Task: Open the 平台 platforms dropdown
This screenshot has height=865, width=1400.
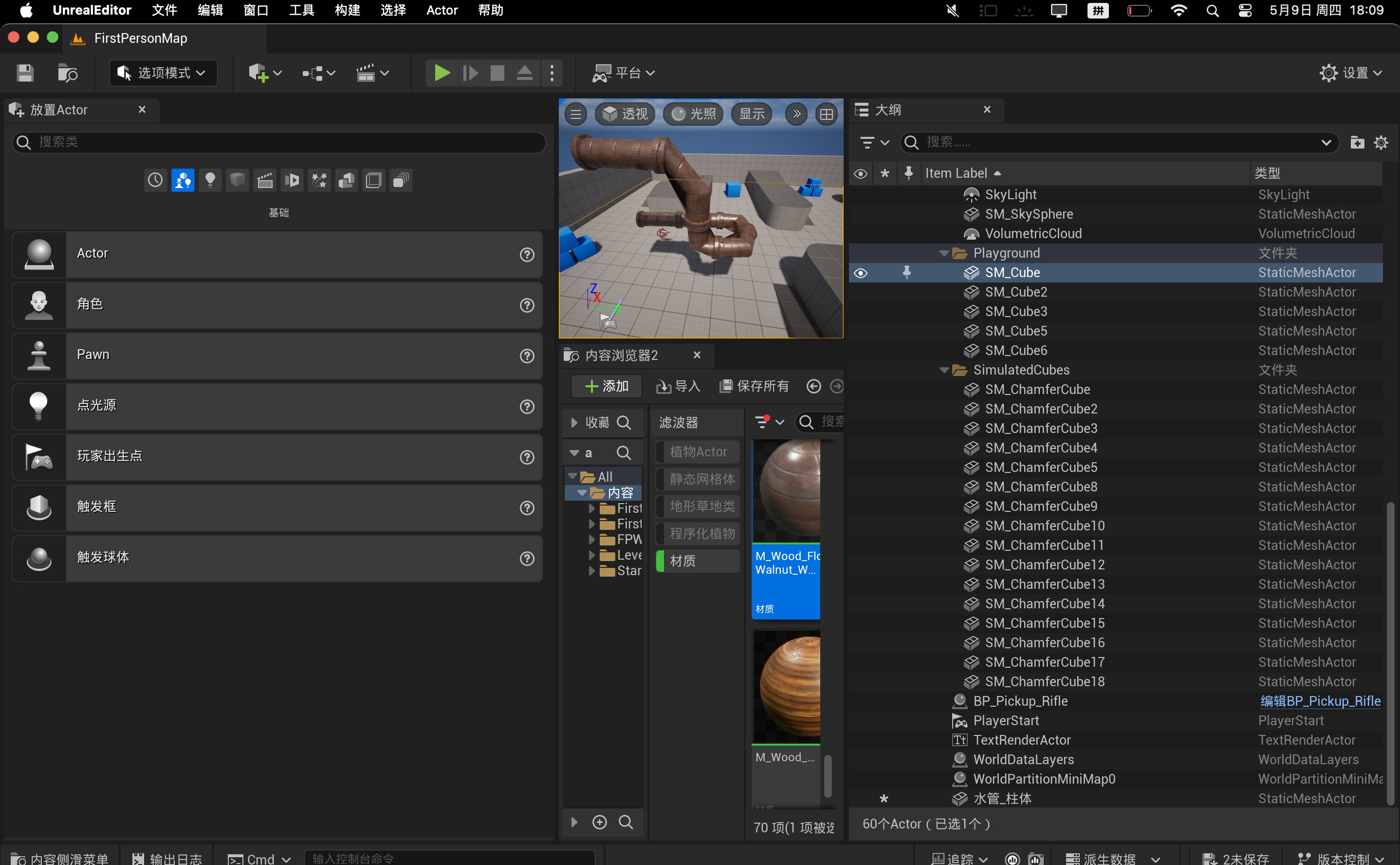Action: (623, 73)
